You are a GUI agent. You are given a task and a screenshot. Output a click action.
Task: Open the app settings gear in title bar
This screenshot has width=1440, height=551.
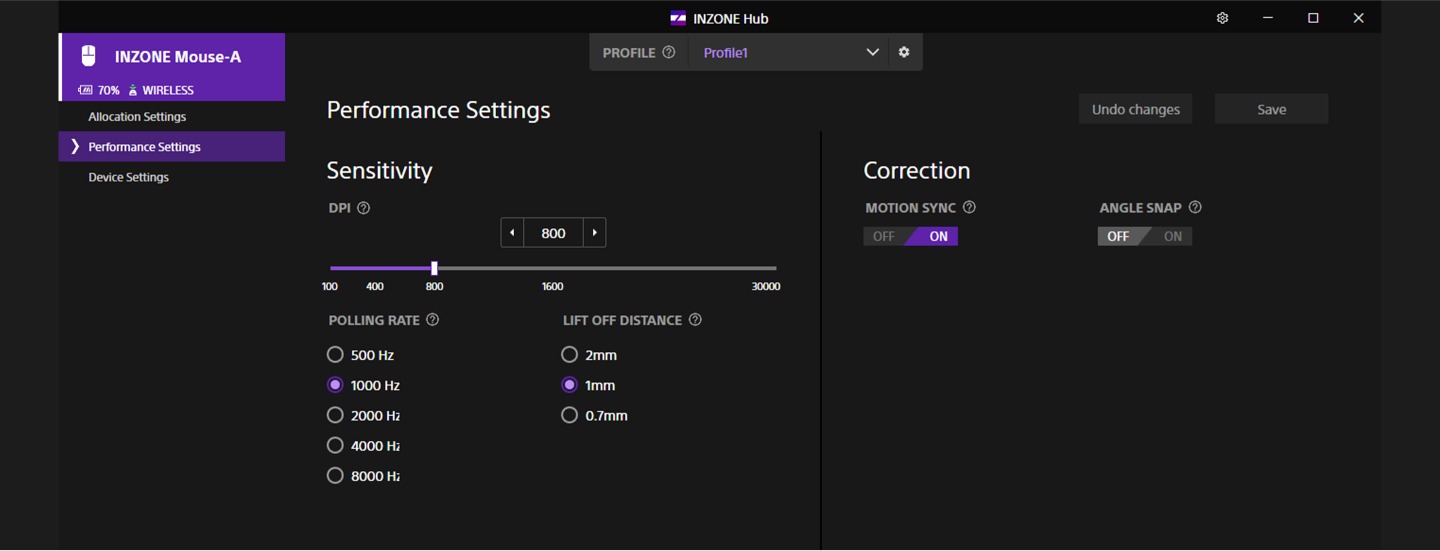pyautogui.click(x=1222, y=18)
